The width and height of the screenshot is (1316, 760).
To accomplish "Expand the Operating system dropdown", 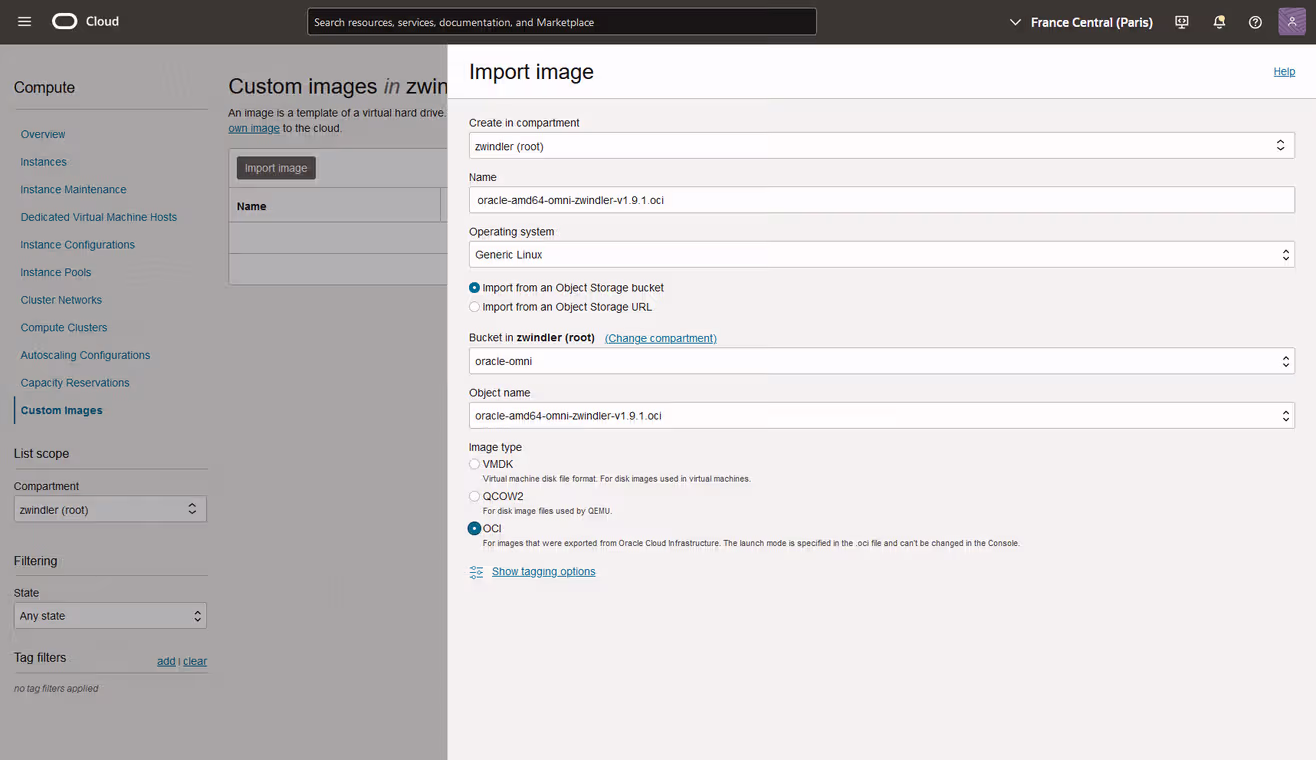I will [x=881, y=255].
